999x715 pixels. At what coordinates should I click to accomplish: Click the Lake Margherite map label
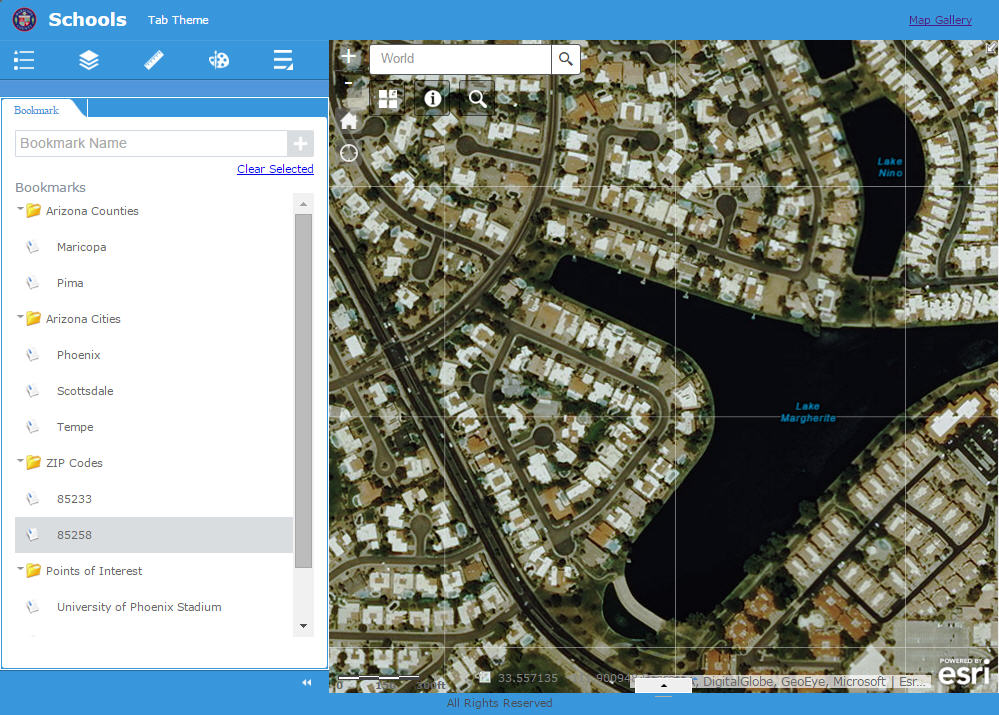coord(808,412)
